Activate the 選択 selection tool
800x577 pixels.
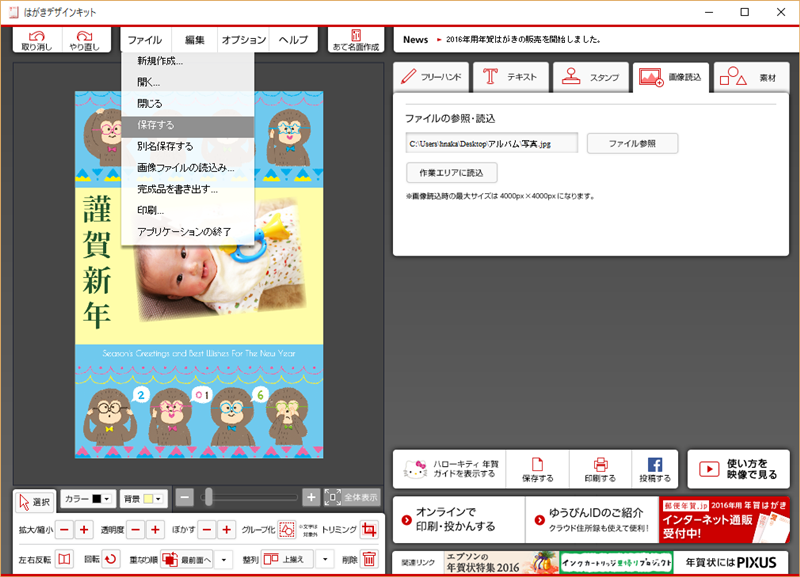[35, 499]
